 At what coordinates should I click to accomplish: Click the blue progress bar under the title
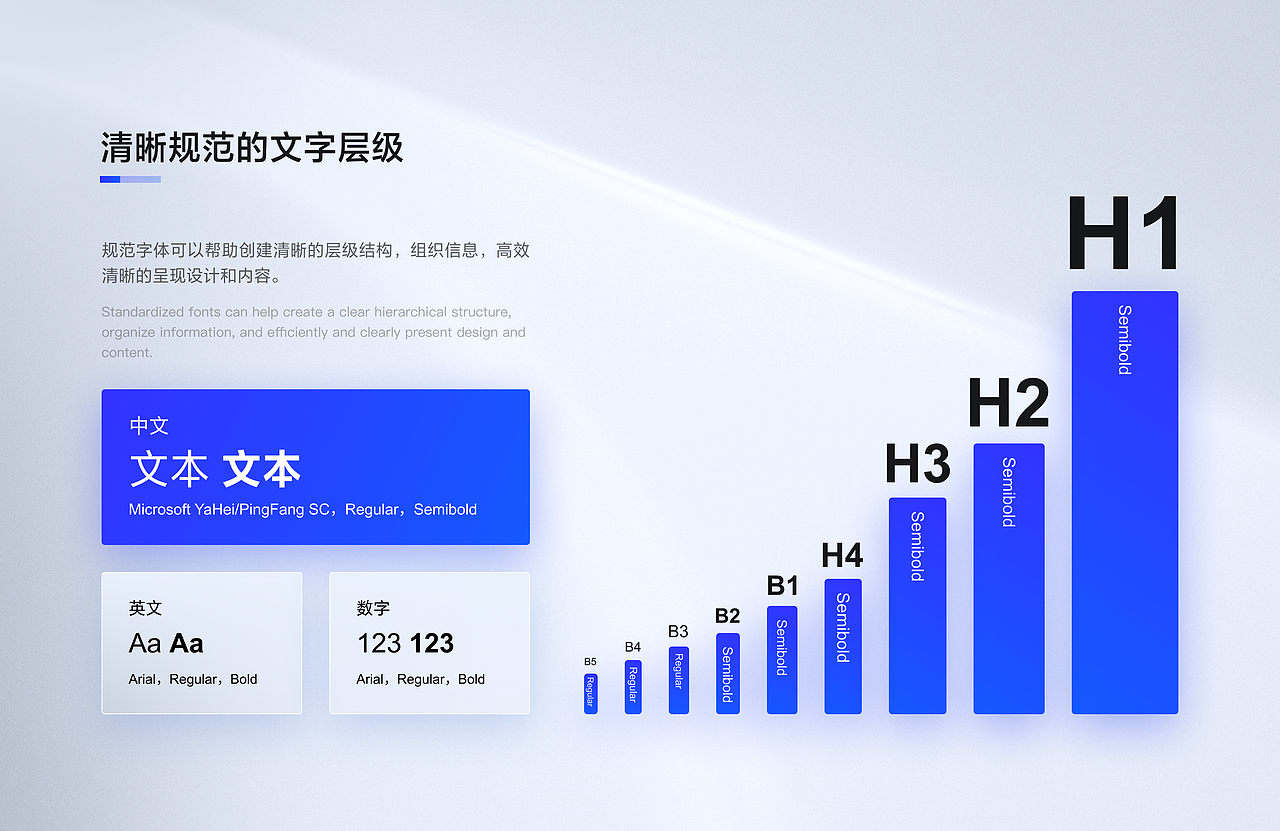pos(130,178)
